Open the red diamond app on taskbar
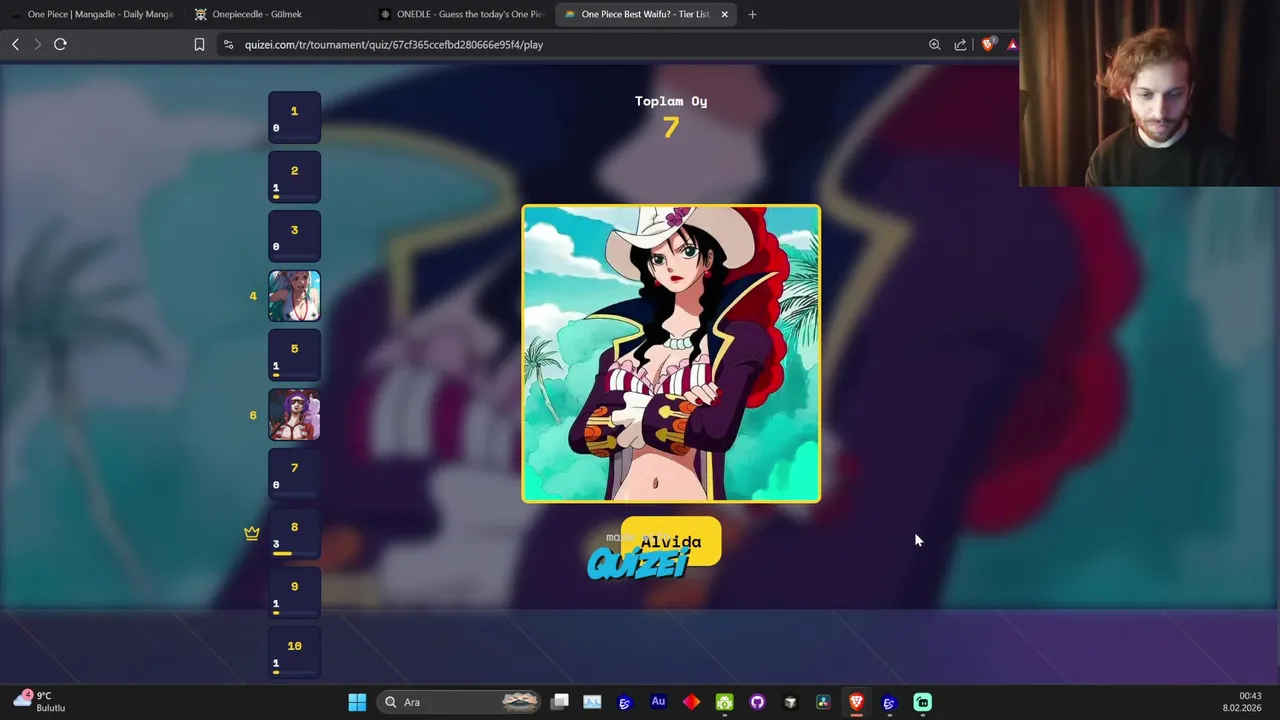This screenshot has width=1280, height=720. coord(691,702)
